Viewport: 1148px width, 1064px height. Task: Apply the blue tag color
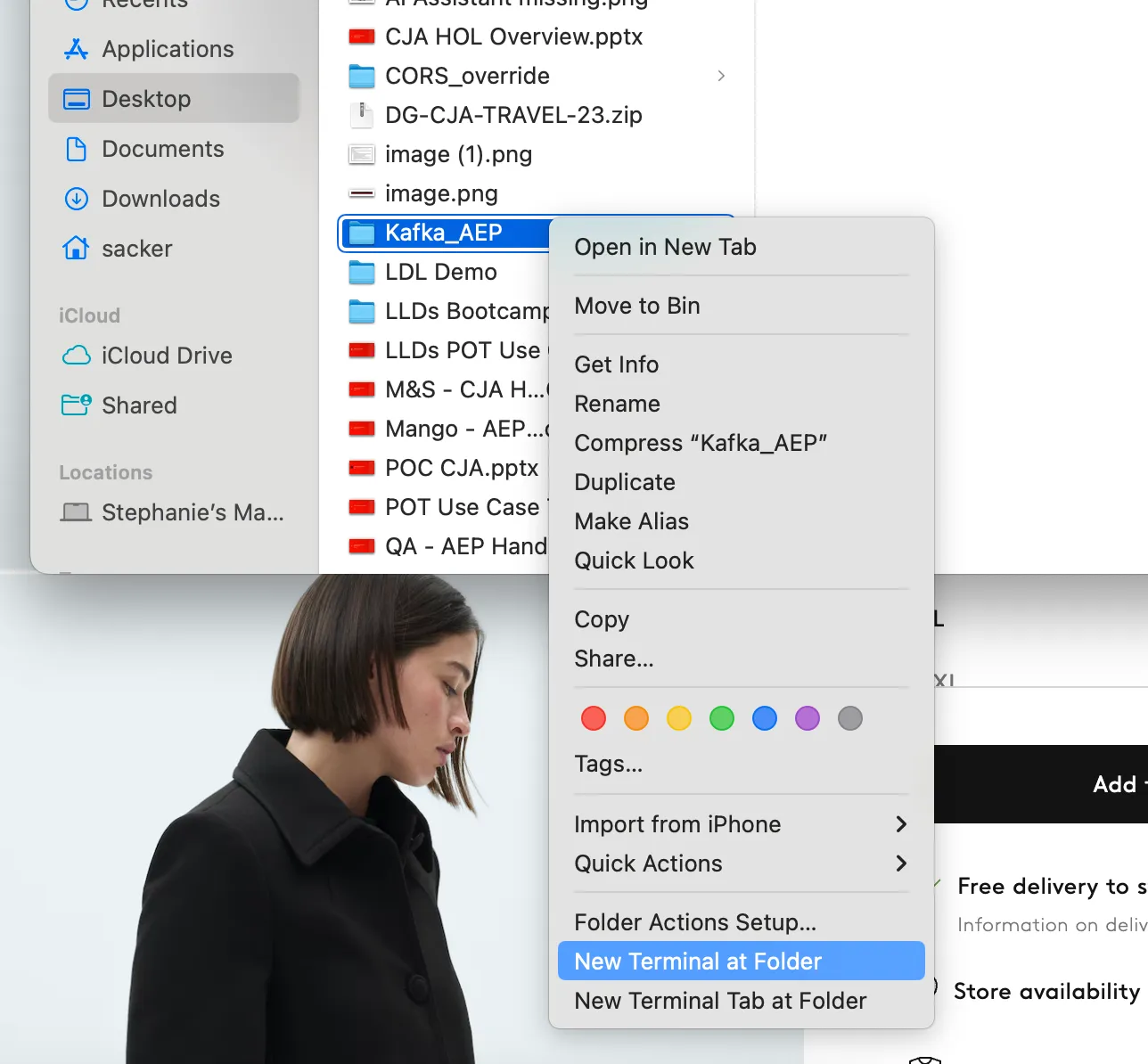click(765, 718)
